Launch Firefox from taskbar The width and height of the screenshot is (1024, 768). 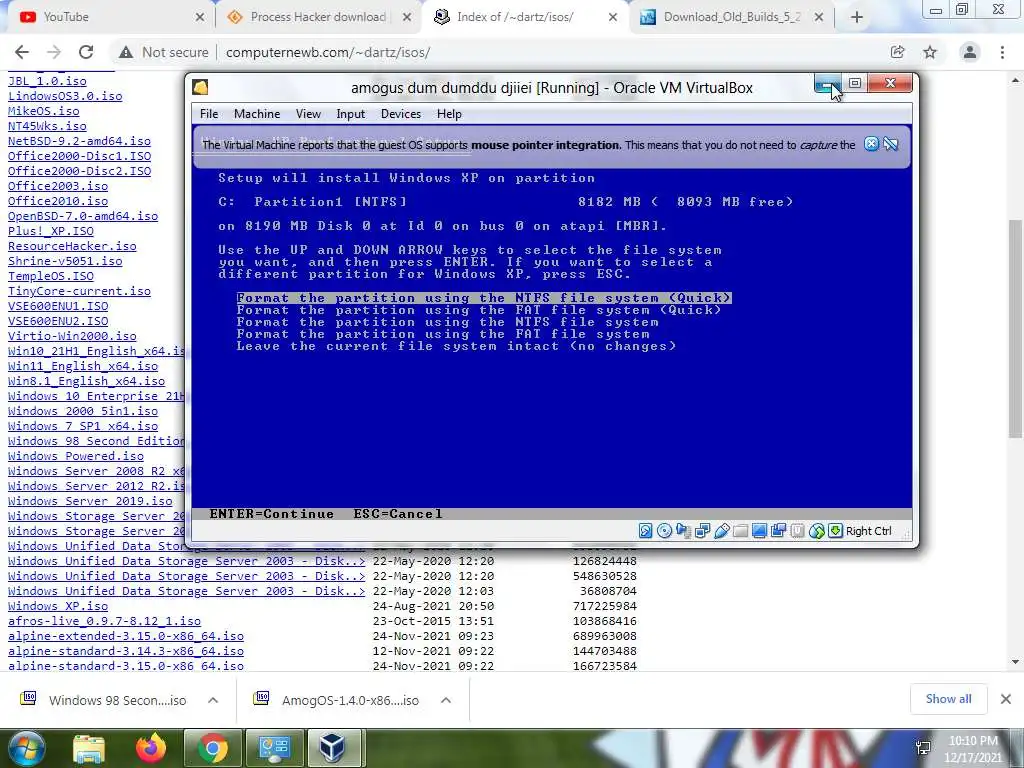point(151,748)
